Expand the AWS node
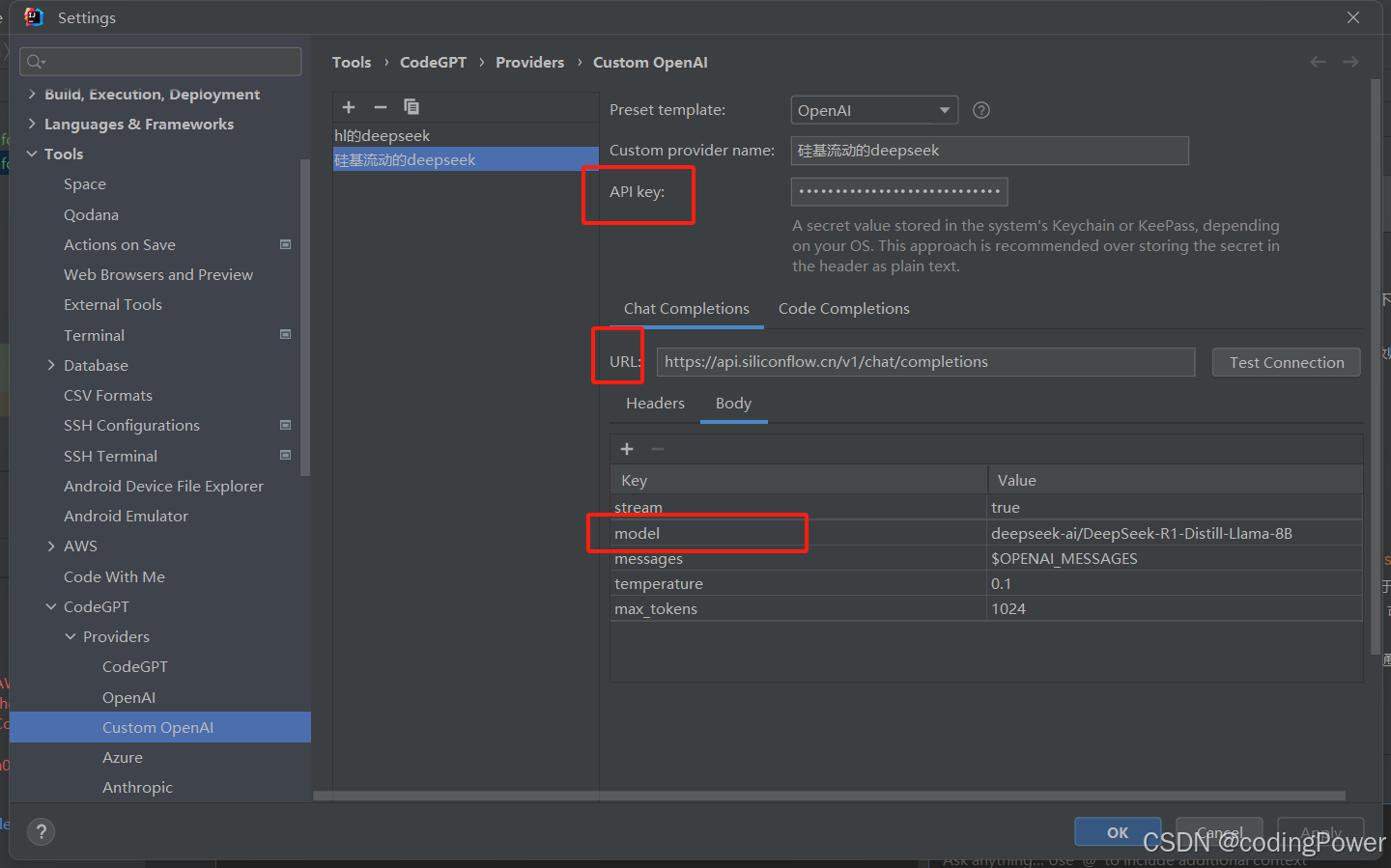Image resolution: width=1391 pixels, height=868 pixels. pos(51,546)
